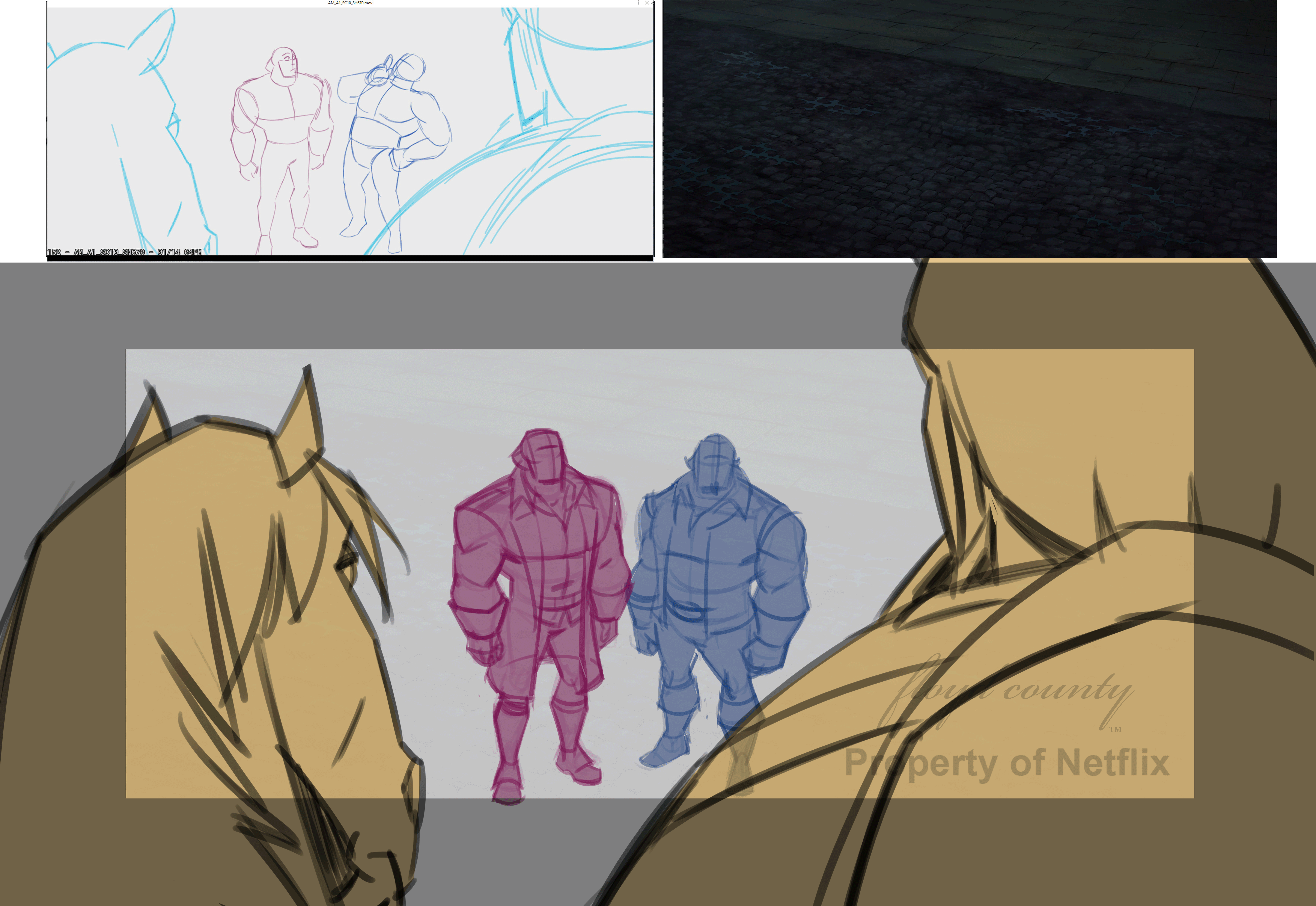This screenshot has width=1316, height=906.
Task: Click the "Property of Netflix" watermark text
Action: [x=1007, y=762]
